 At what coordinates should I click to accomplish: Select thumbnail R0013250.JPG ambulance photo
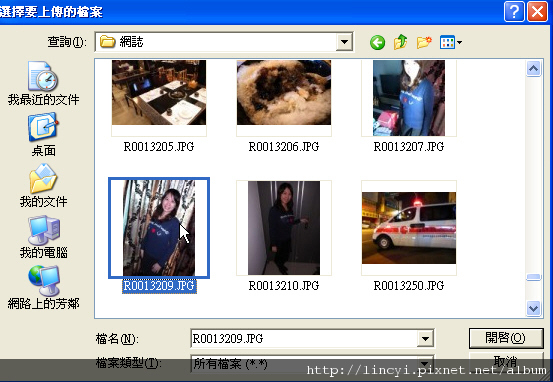409,228
